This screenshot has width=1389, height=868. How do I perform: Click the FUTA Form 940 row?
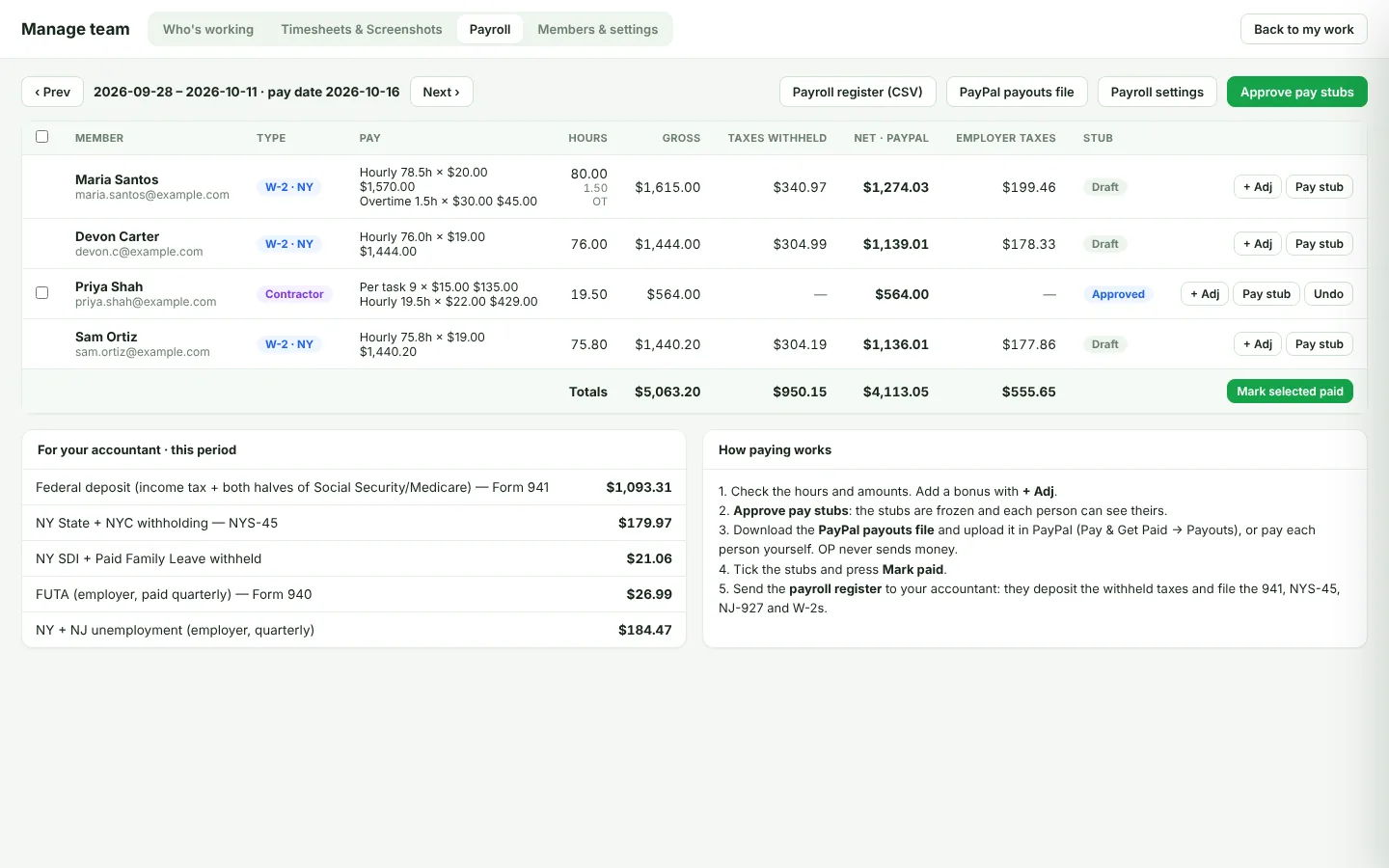354,594
